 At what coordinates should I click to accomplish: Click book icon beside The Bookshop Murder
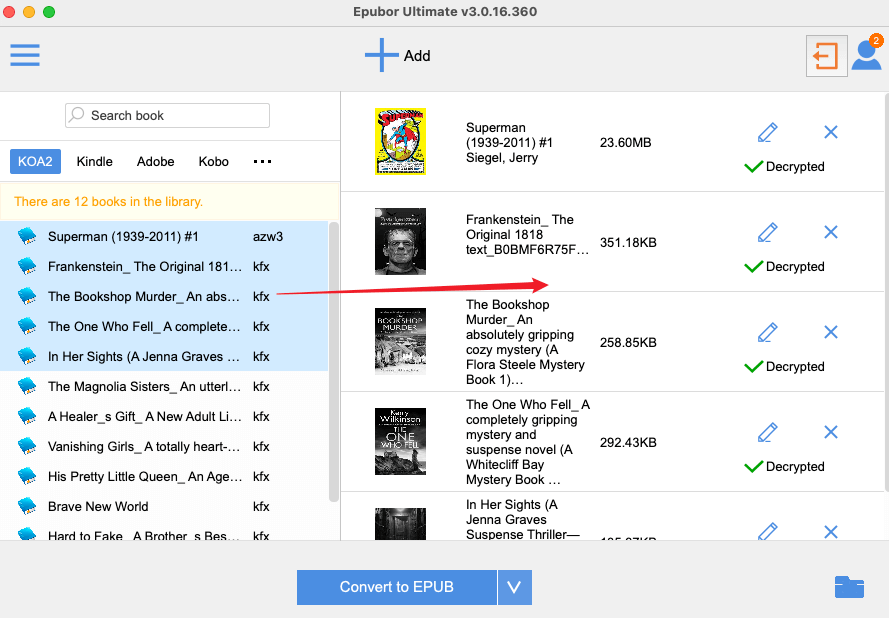tap(27, 297)
